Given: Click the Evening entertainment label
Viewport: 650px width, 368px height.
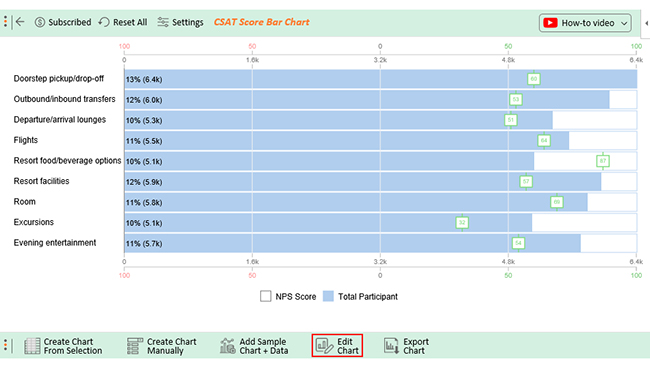Looking at the screenshot, I should coord(55,243).
